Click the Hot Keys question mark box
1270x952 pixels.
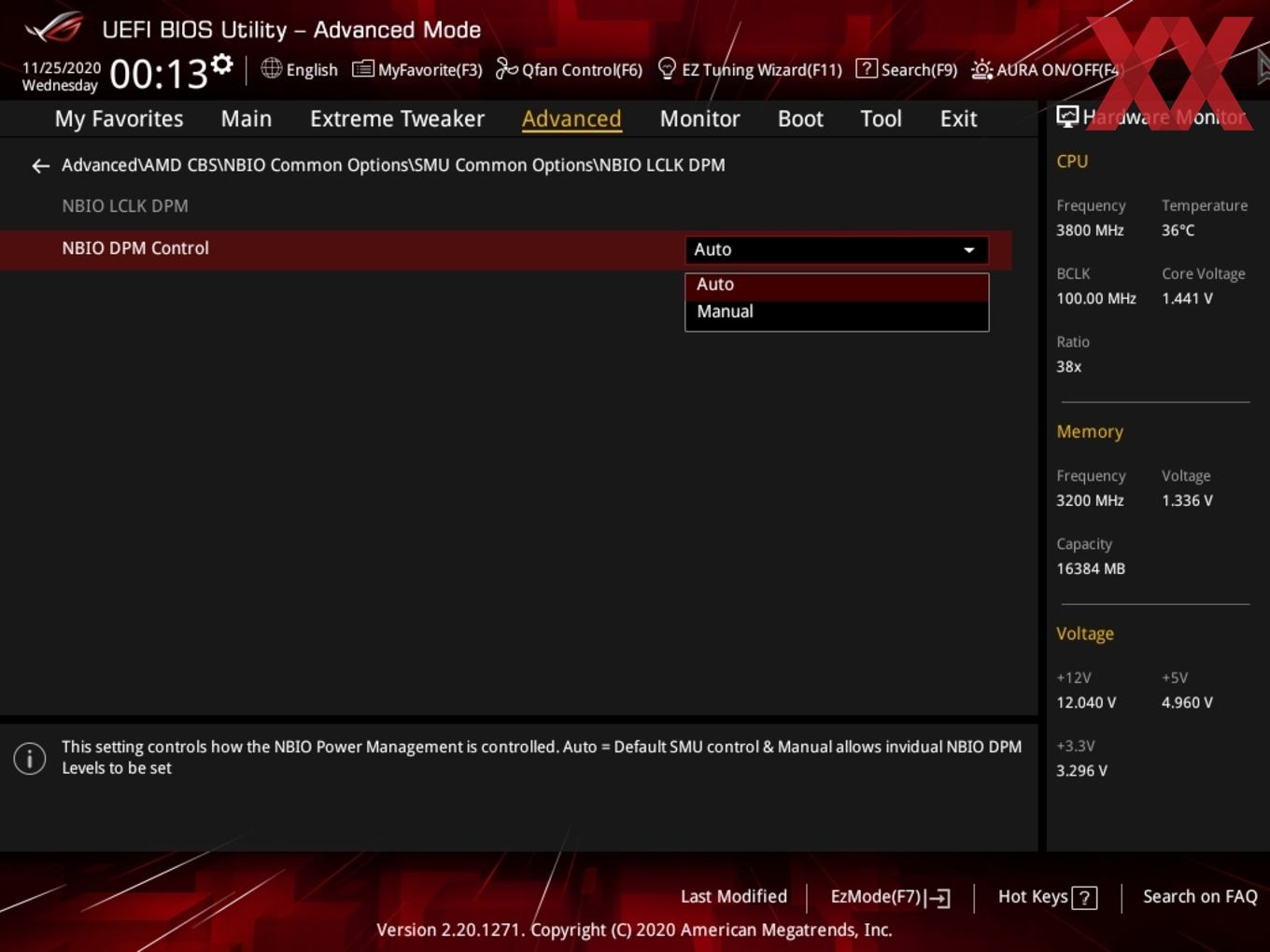1084,898
